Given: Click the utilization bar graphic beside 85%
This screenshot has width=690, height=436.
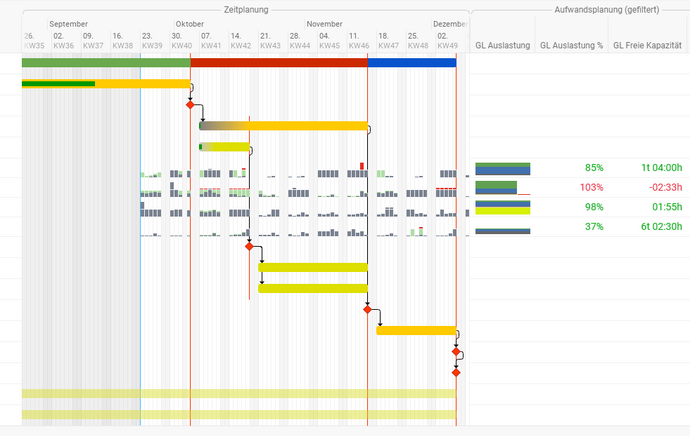Looking at the screenshot, I should click(x=502, y=168).
